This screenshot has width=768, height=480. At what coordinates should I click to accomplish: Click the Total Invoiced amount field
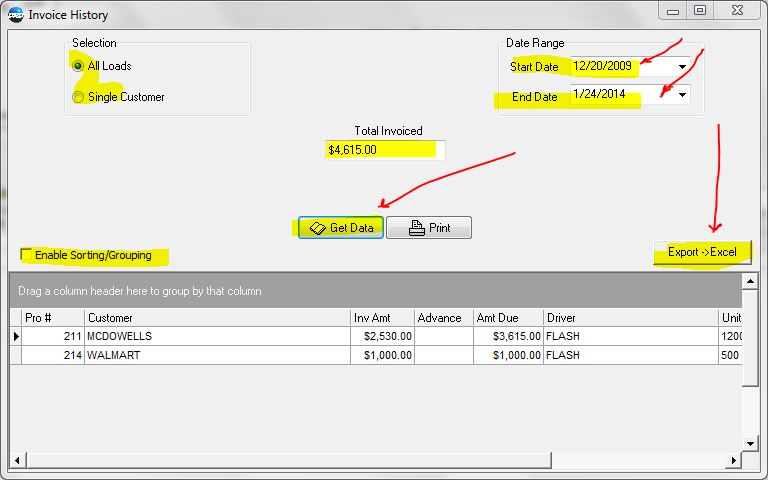[x=384, y=150]
